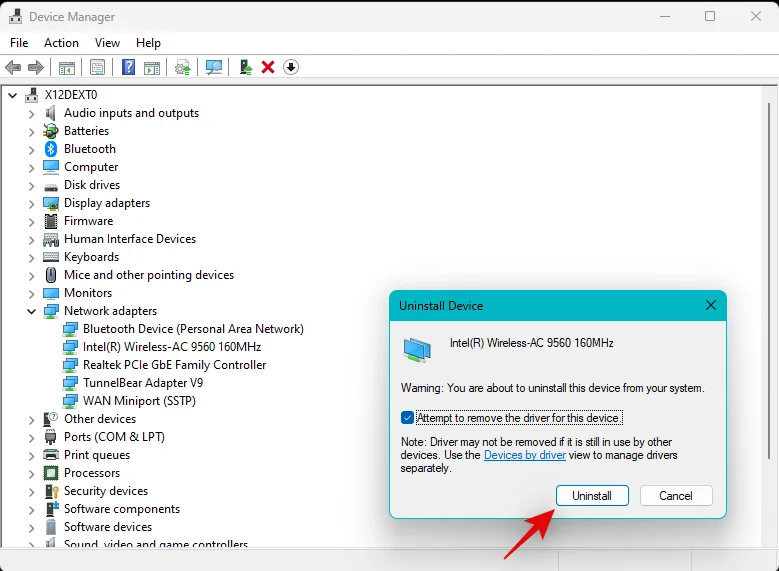Uncheck Attempt to remove the driver checkbox
Image resolution: width=779 pixels, height=571 pixels.
[407, 418]
